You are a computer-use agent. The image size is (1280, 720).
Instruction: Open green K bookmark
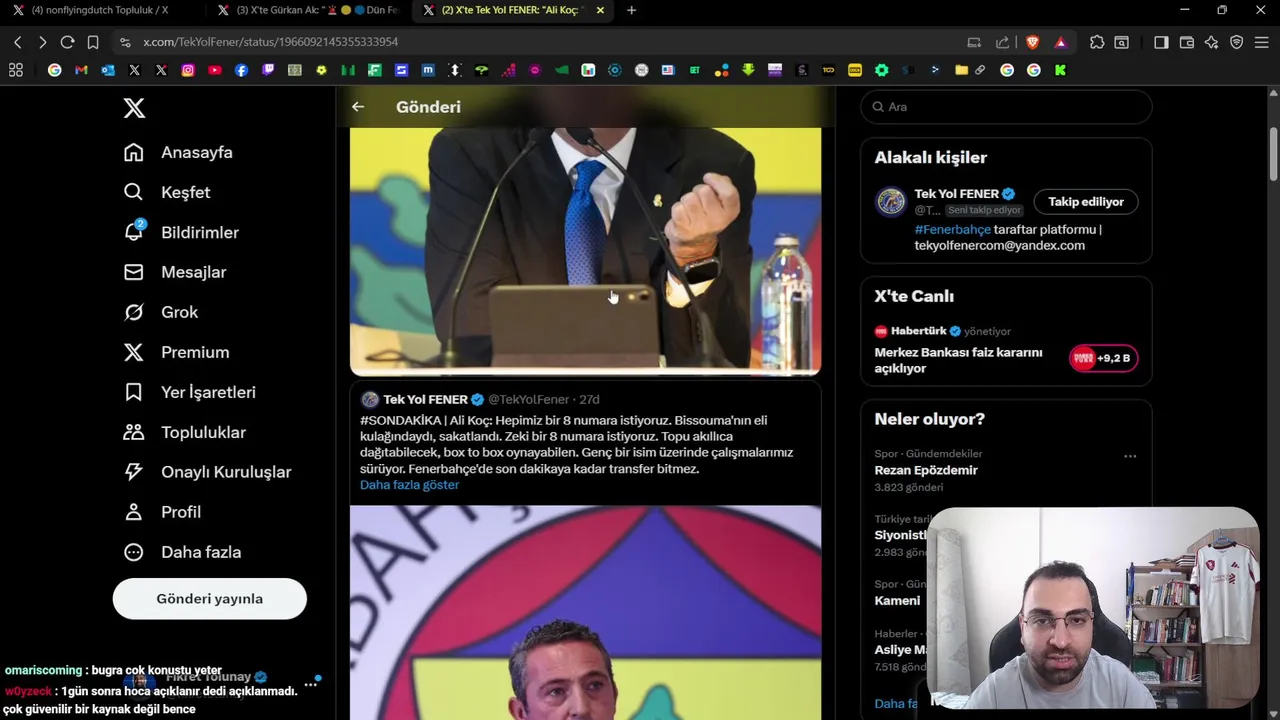[x=1060, y=70]
